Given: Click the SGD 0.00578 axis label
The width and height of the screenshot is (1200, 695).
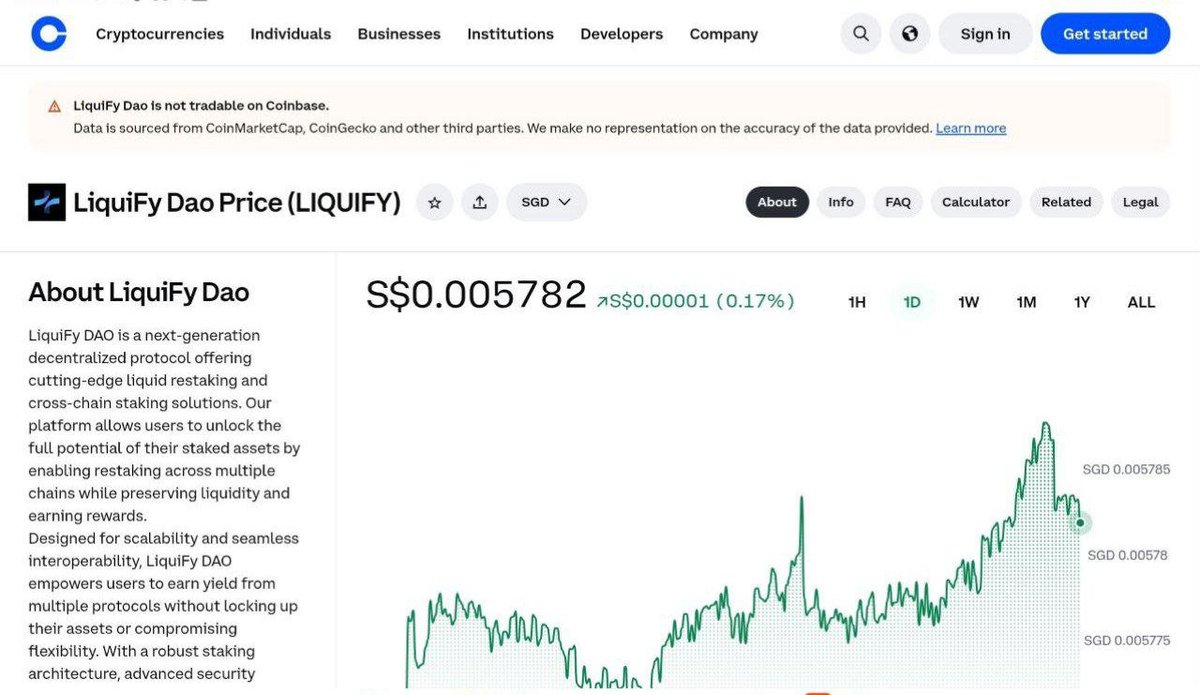Looking at the screenshot, I should tap(1127, 555).
